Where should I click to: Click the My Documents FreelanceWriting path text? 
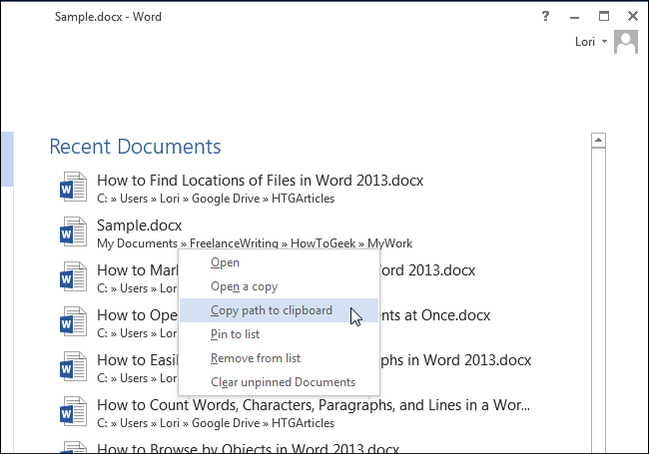pos(255,243)
